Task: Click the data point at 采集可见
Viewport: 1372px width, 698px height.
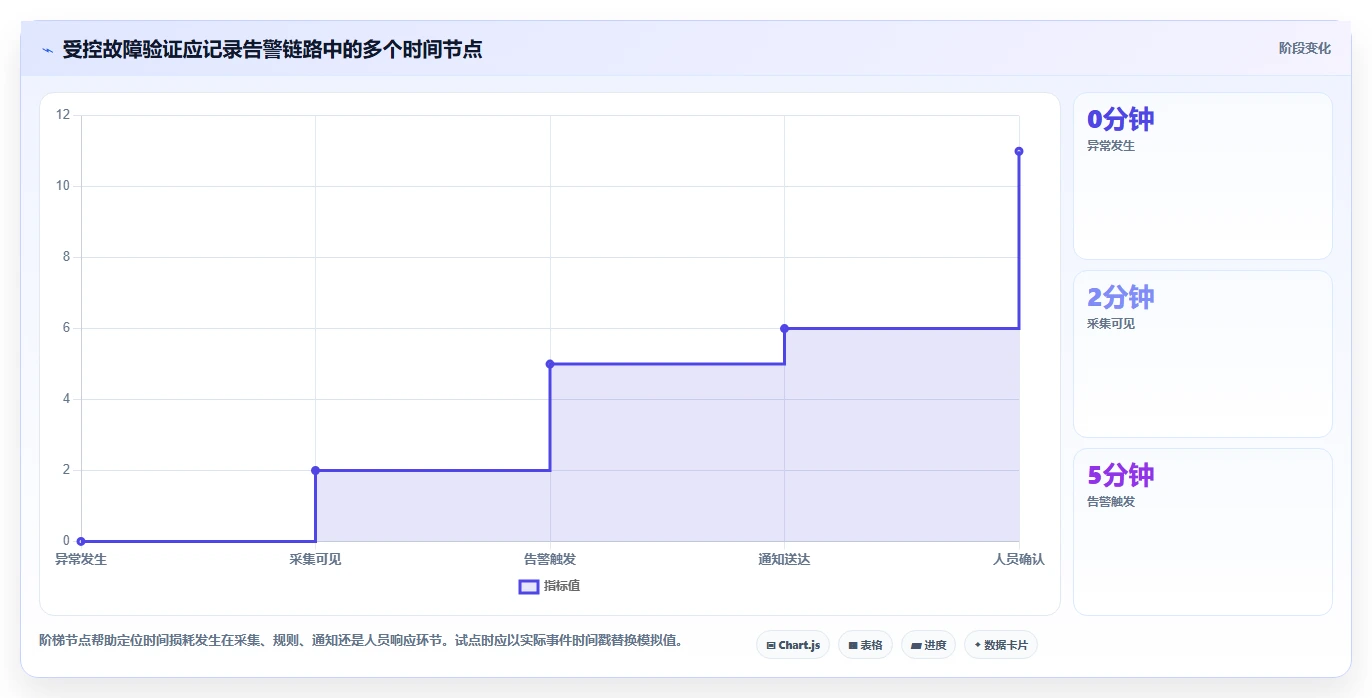Action: click(x=315, y=470)
